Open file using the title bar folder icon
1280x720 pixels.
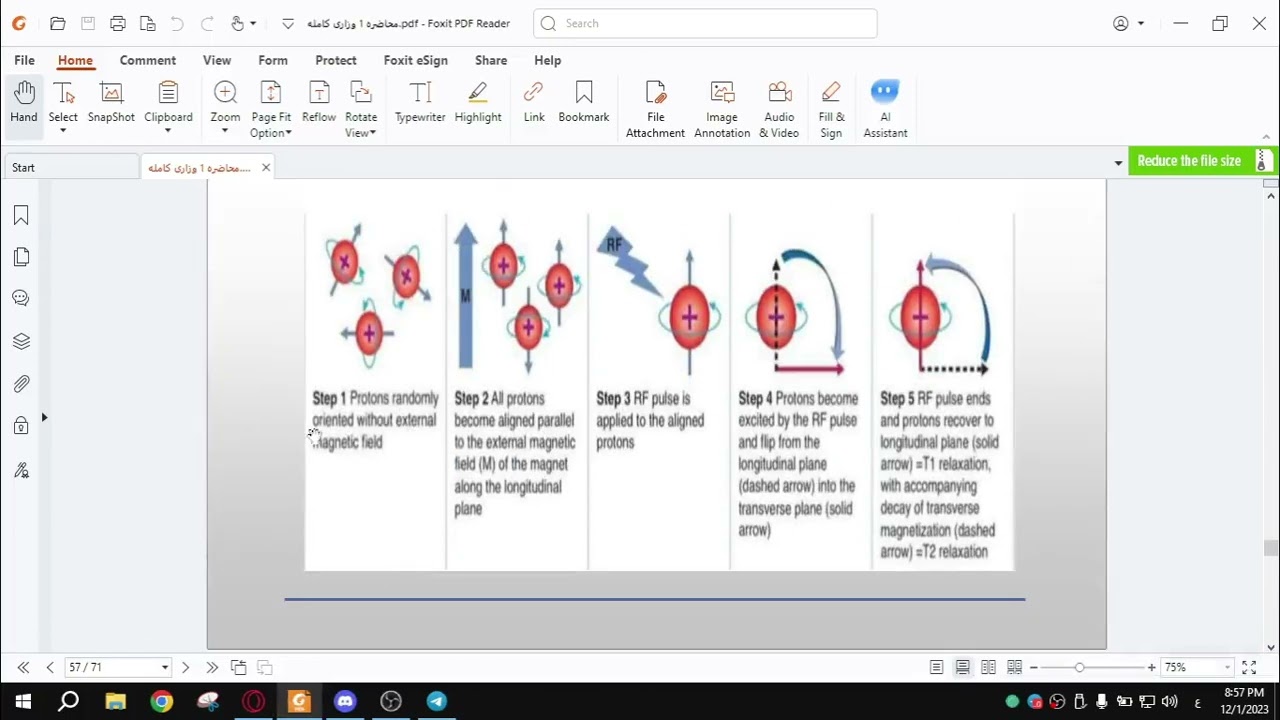point(57,24)
